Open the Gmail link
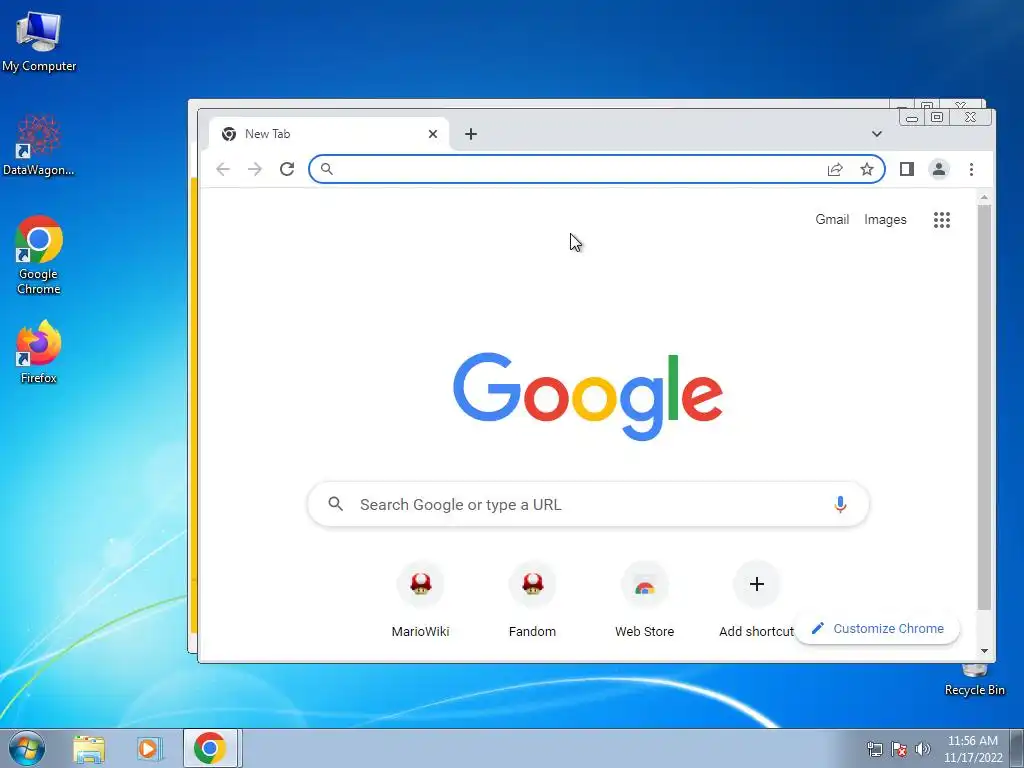This screenshot has height=768, width=1024. click(x=832, y=219)
